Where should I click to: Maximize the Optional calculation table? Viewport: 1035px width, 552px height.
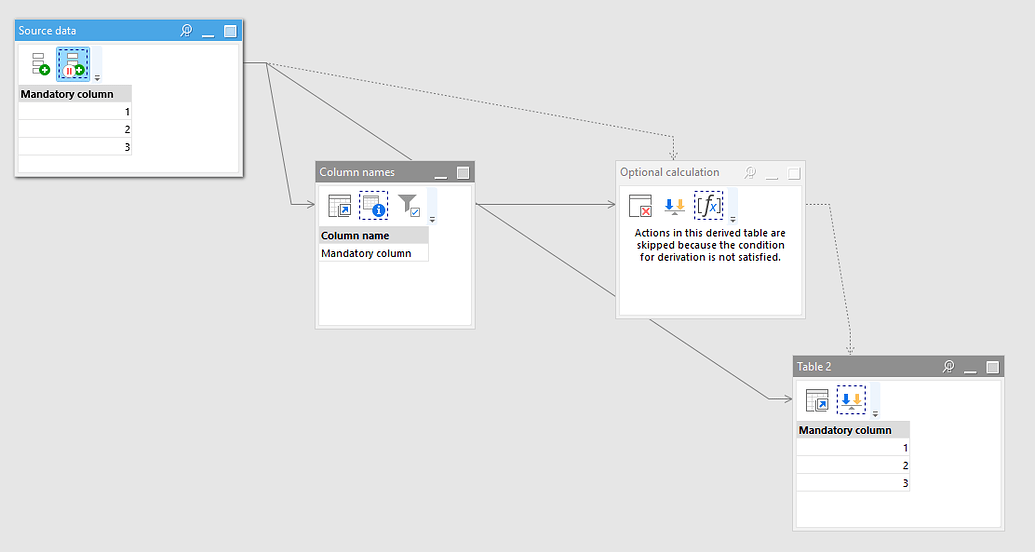794,173
